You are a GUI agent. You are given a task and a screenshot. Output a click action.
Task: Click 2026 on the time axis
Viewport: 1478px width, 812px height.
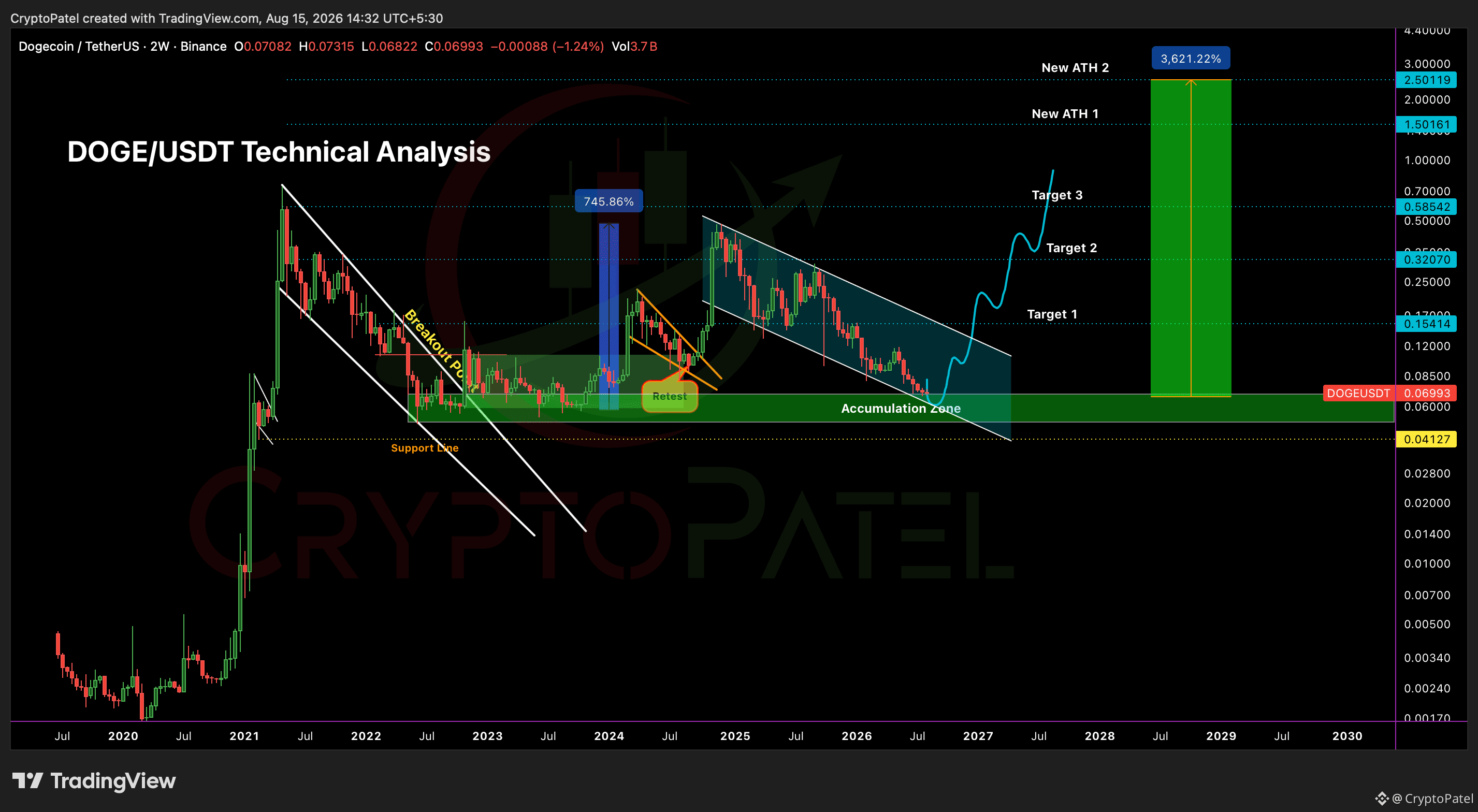pyautogui.click(x=857, y=736)
